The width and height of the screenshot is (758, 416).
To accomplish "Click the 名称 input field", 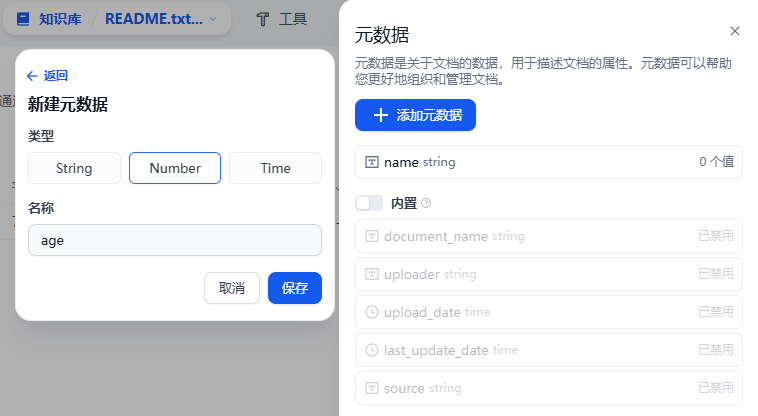I will pos(175,240).
